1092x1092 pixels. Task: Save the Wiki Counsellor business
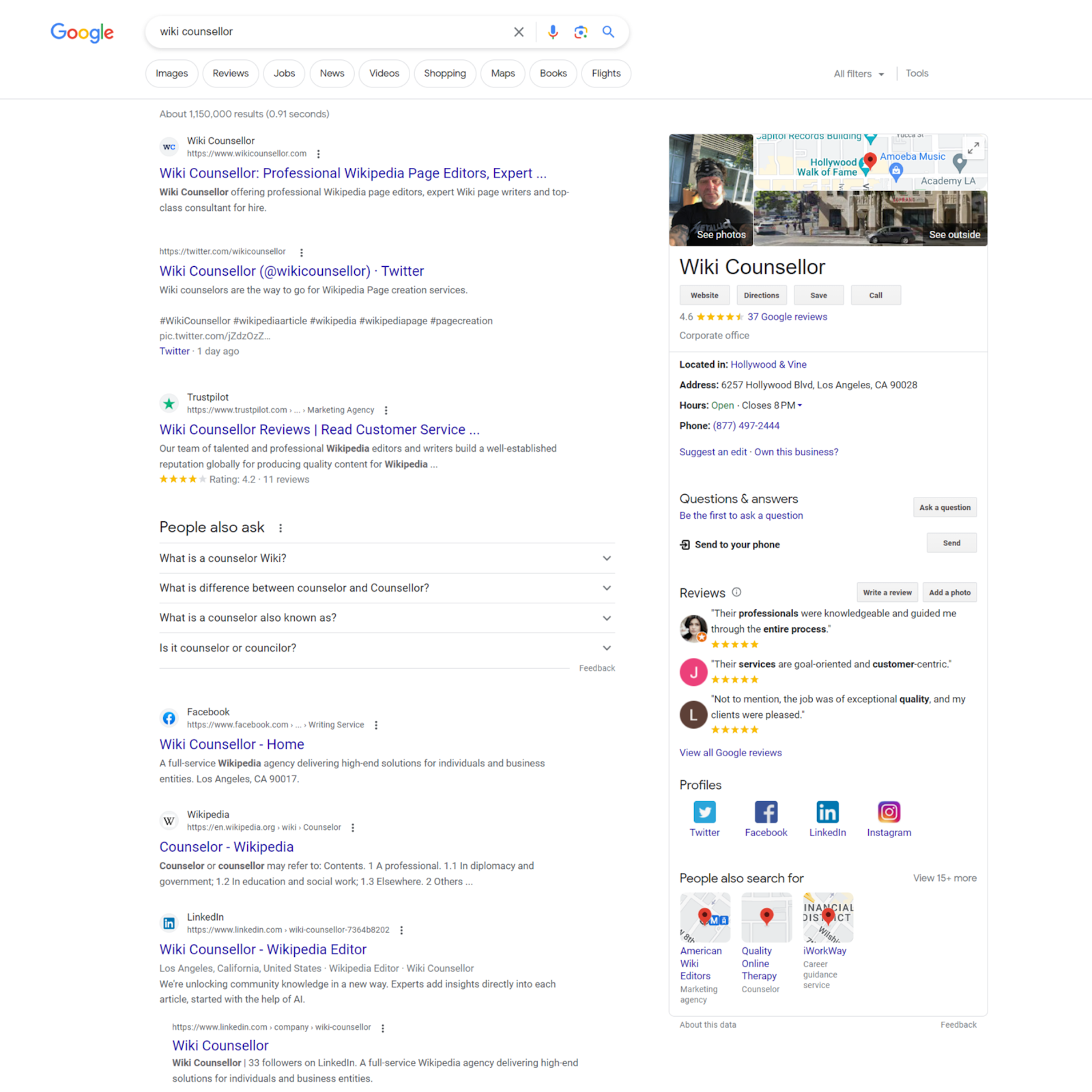pos(819,296)
